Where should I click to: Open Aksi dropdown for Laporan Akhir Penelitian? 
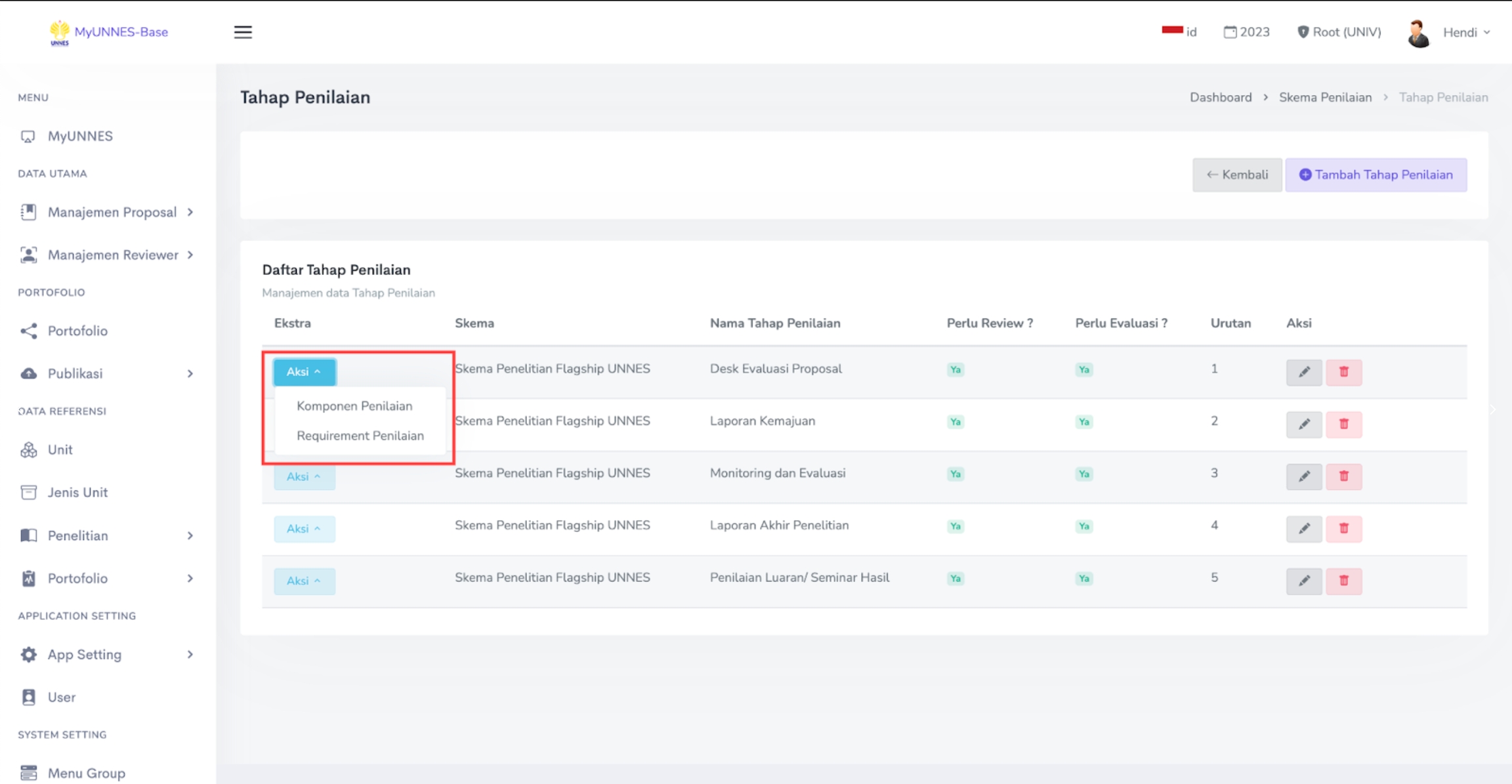pos(304,529)
